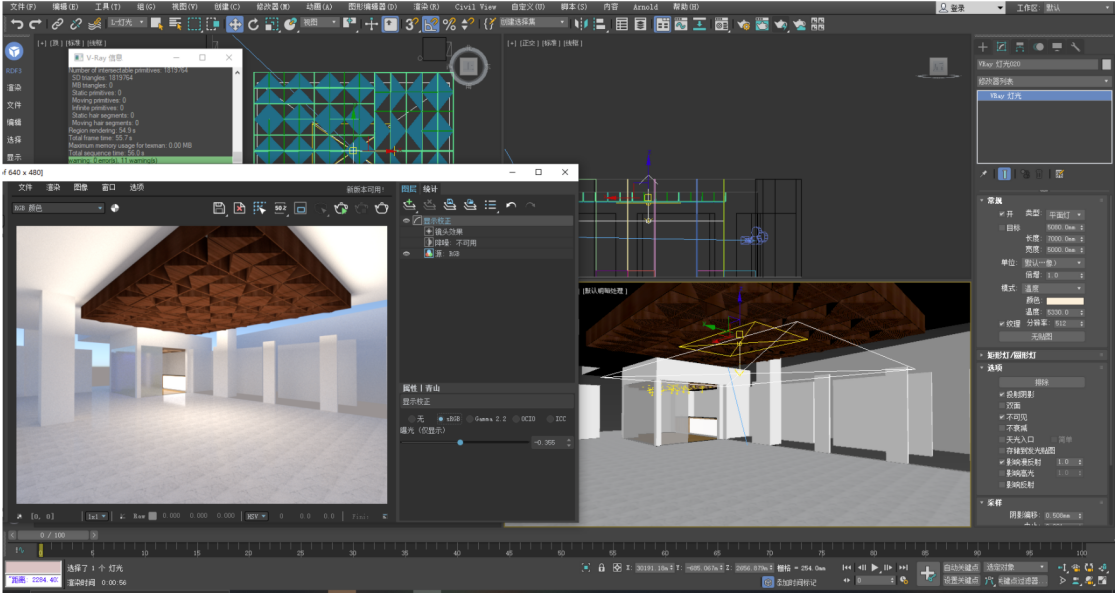Expand the 修改器列表 dropdown
The width and height of the screenshot is (1115, 593).
(1043, 81)
